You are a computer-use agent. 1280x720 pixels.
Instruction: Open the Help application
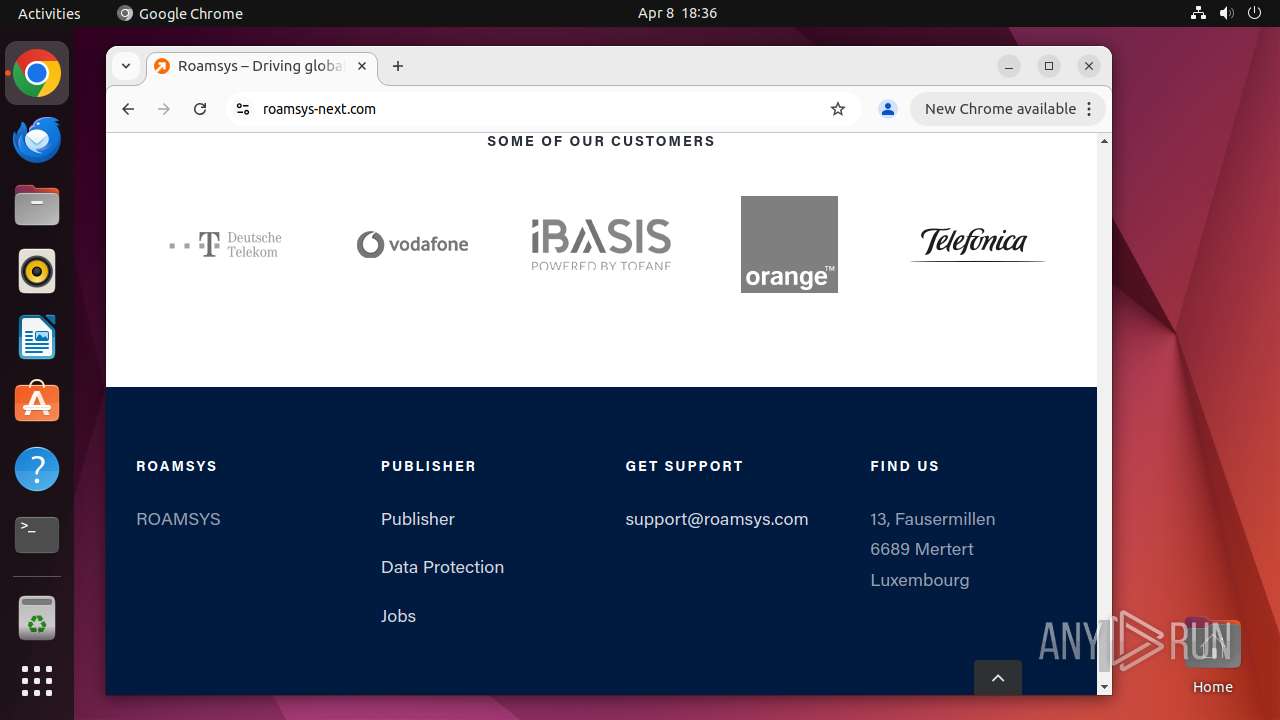coord(37,469)
